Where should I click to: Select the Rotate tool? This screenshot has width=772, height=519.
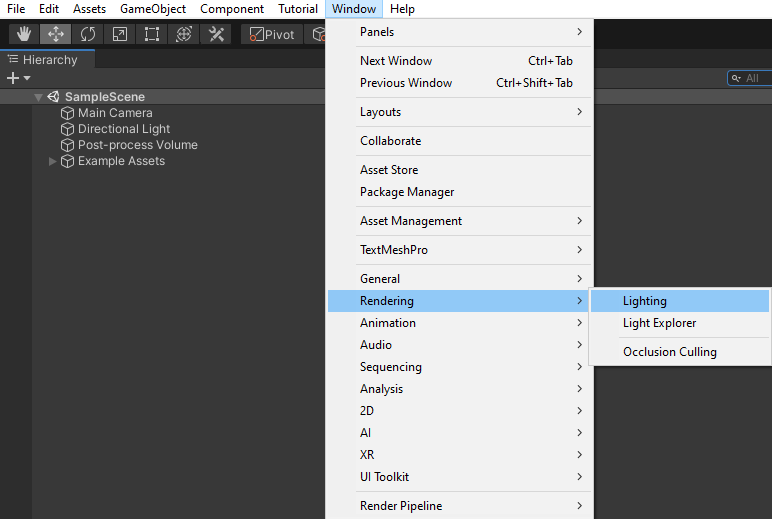88,34
